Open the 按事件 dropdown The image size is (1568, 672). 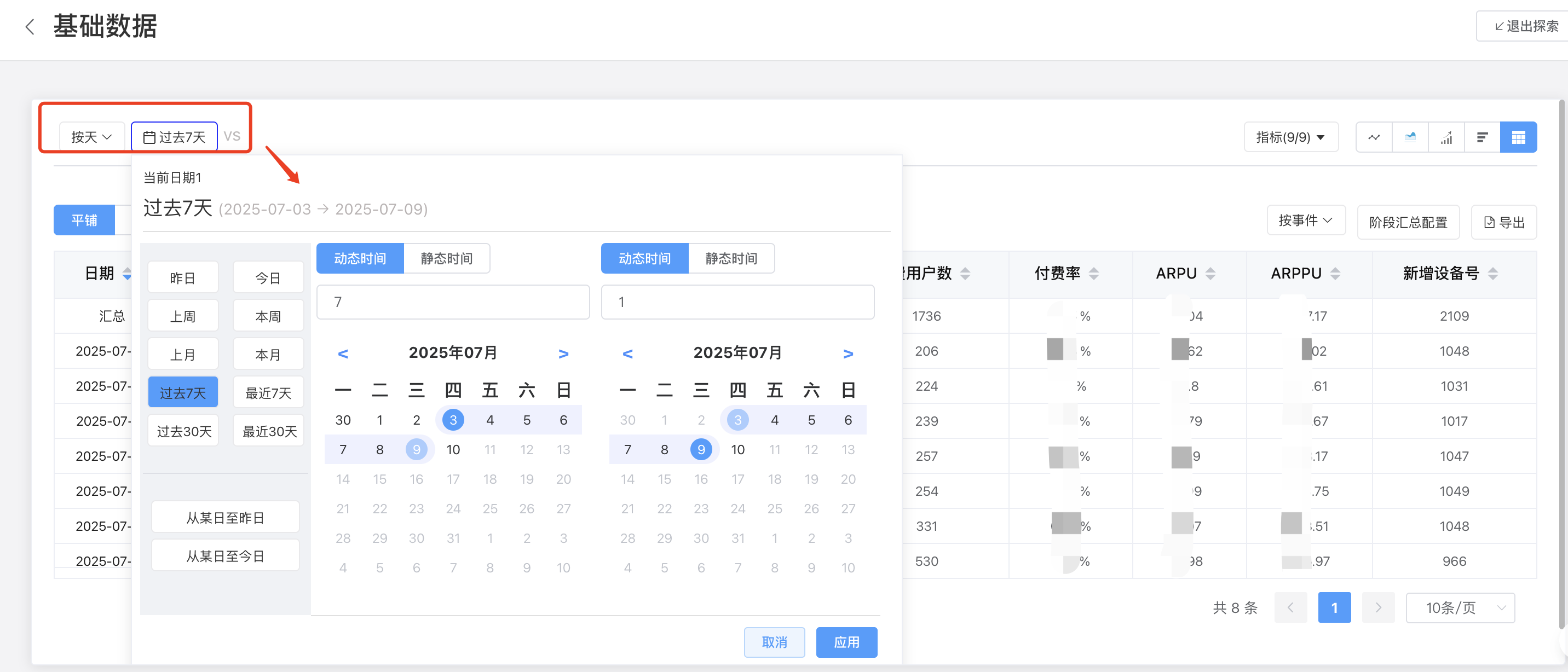[1306, 220]
